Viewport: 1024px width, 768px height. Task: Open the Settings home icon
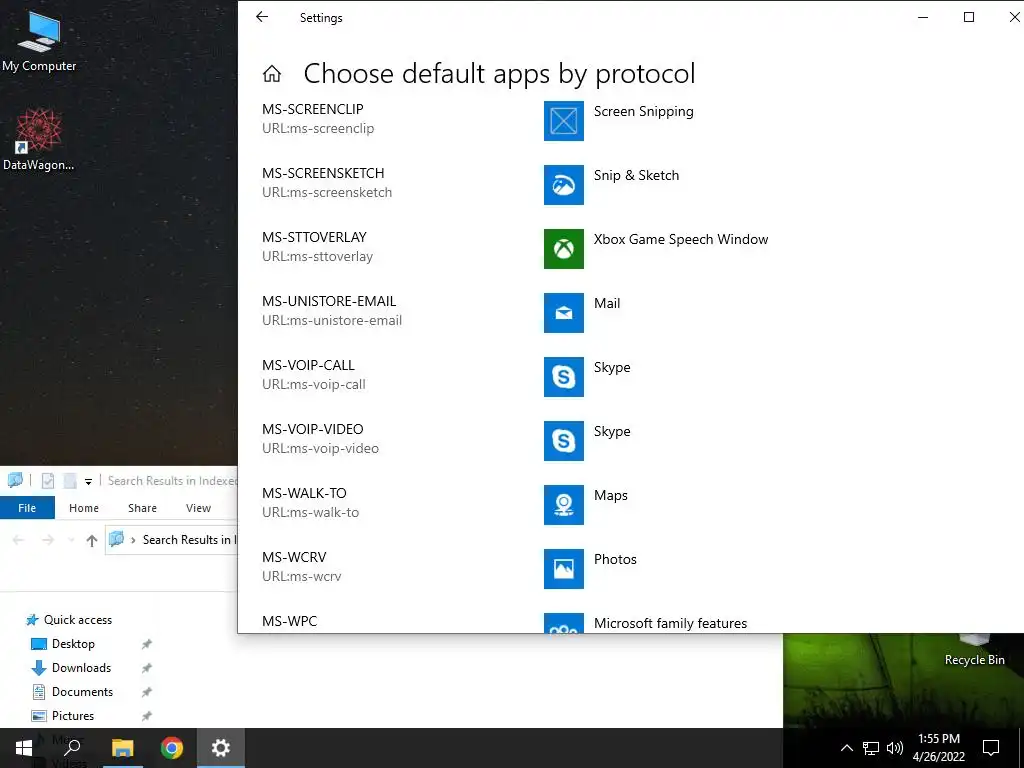pos(272,74)
